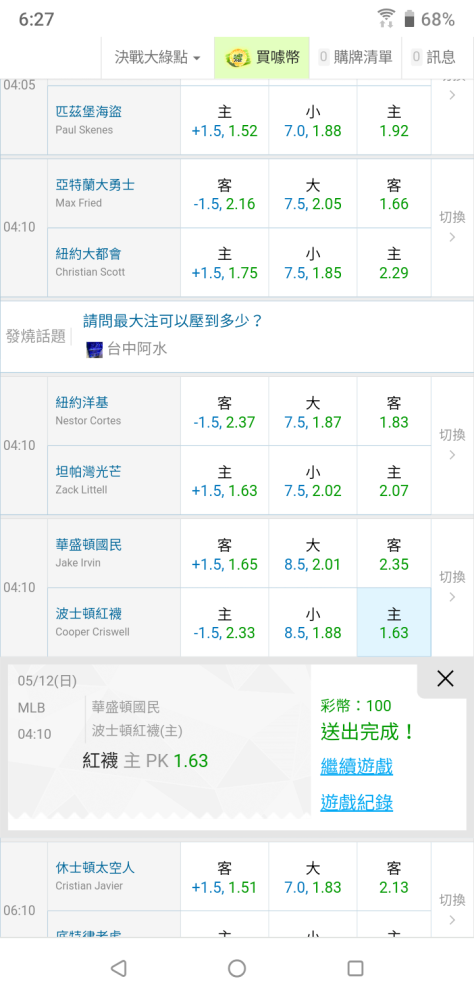The width and height of the screenshot is (474, 1000).
Task: Tap 切換 for the Braves vs Mets game
Action: coord(452,227)
